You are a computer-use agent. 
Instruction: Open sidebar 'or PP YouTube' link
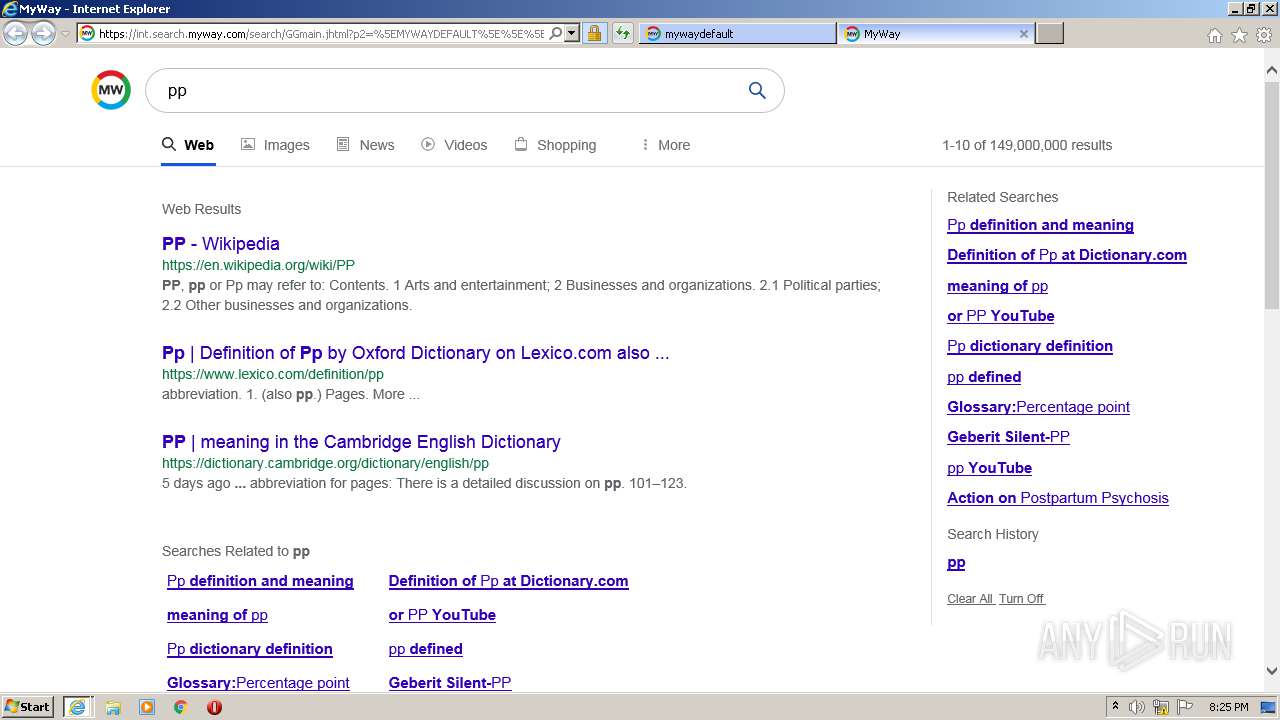(x=1001, y=316)
